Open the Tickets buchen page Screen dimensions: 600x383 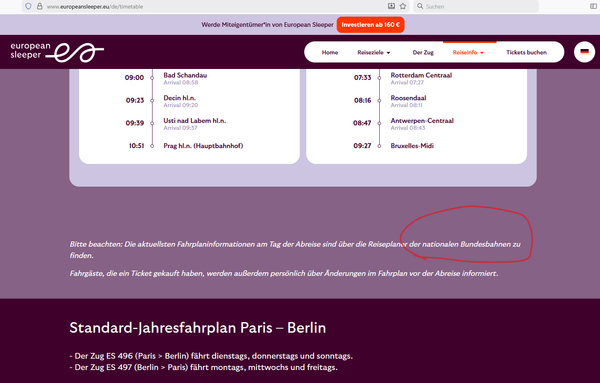(527, 52)
